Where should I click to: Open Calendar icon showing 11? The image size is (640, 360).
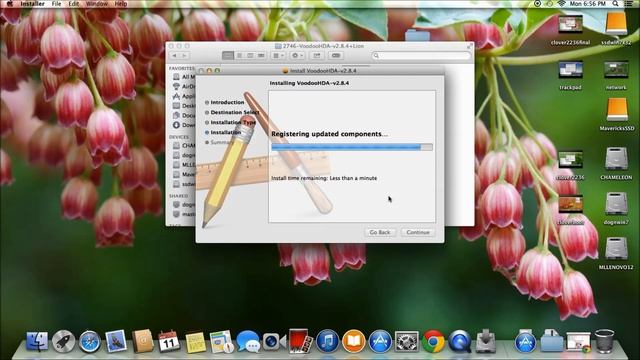(x=169, y=341)
